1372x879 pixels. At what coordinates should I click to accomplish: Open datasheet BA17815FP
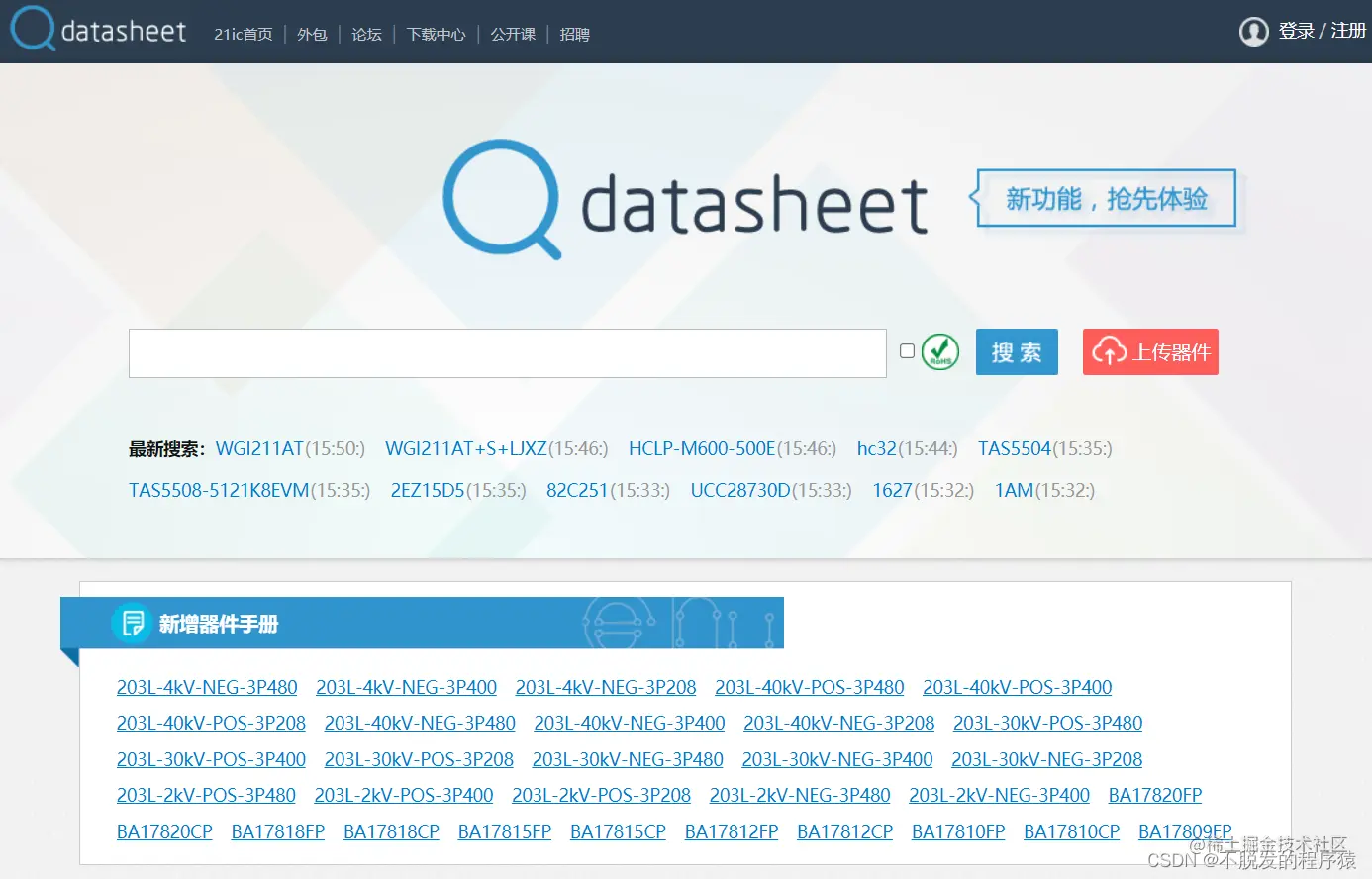click(505, 831)
